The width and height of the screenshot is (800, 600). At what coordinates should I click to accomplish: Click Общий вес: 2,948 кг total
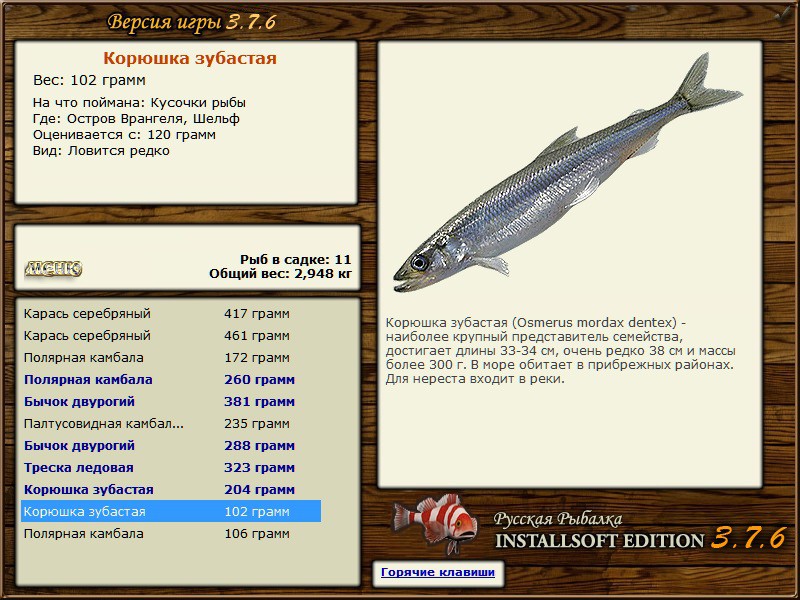pyautogui.click(x=280, y=274)
